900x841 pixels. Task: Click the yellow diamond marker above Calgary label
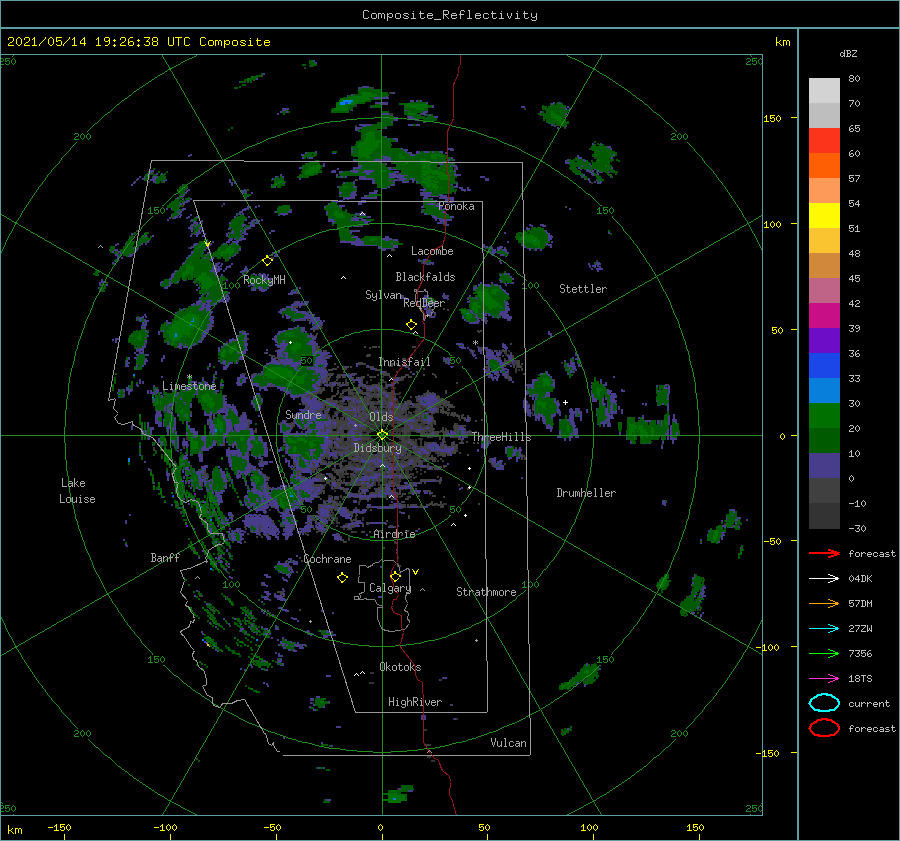(x=395, y=576)
